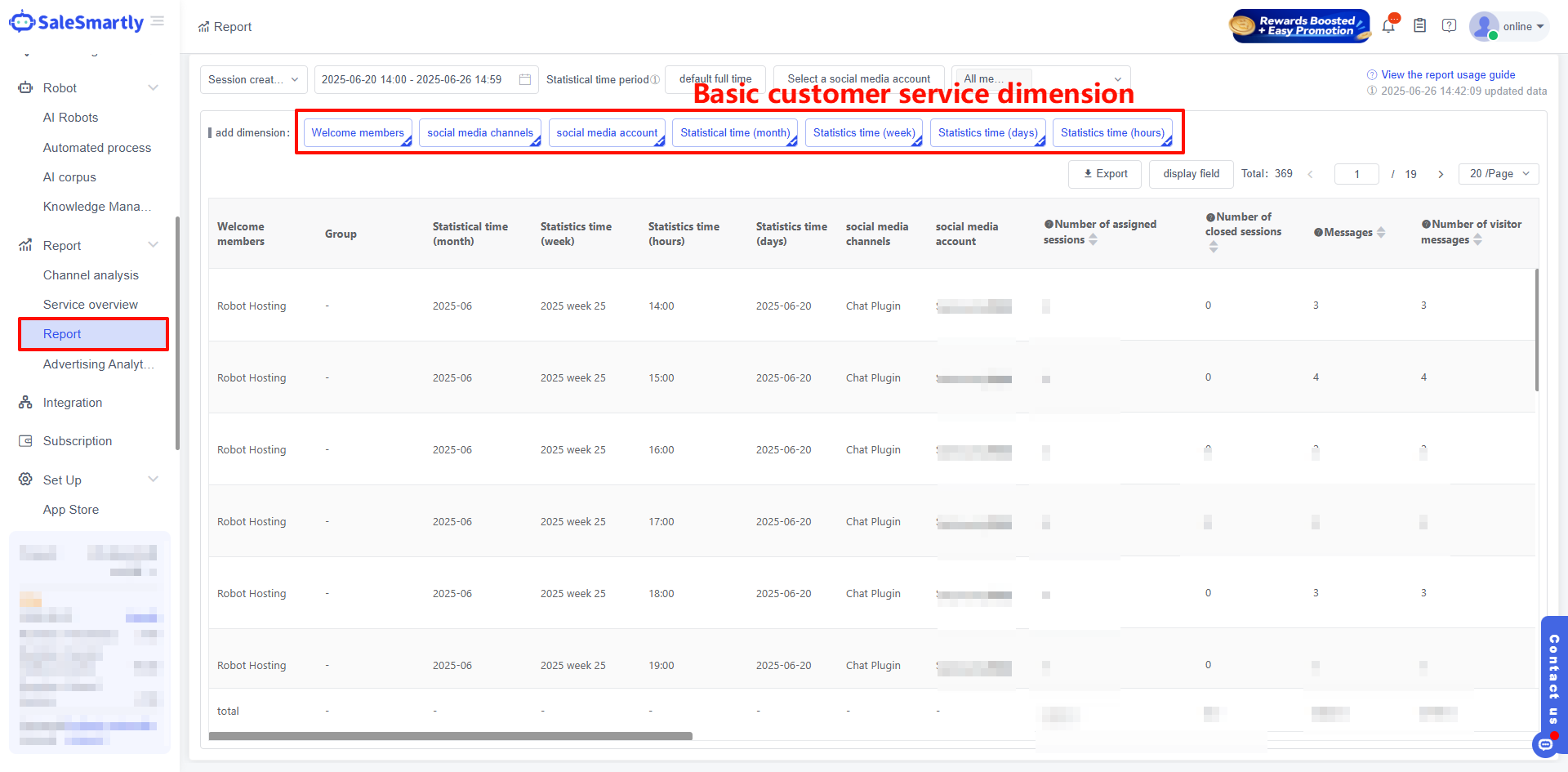The height and width of the screenshot is (772, 1568).
Task: Open the 20 /Page size dropdown
Action: pos(1499,174)
